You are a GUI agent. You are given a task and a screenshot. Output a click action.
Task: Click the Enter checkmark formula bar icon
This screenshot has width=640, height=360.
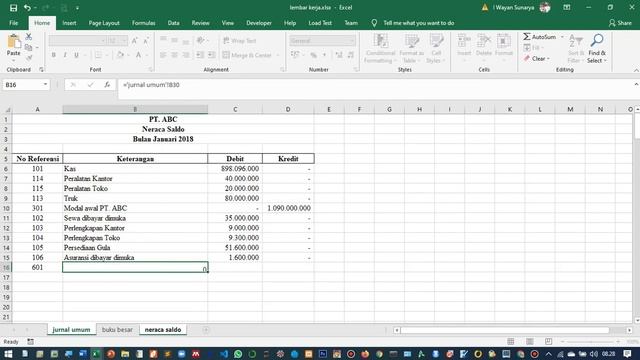[x=90, y=85]
